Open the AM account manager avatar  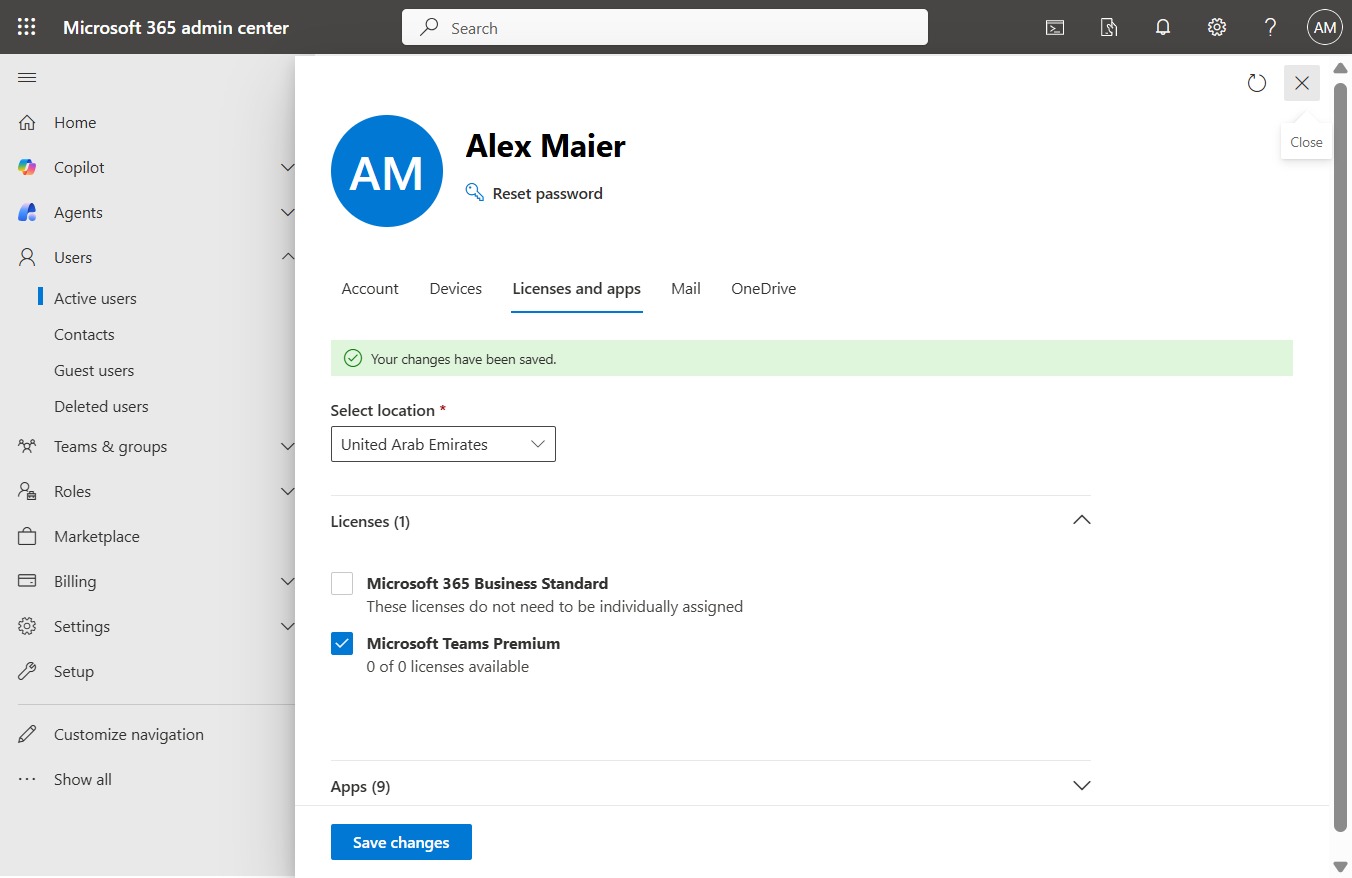1325,27
